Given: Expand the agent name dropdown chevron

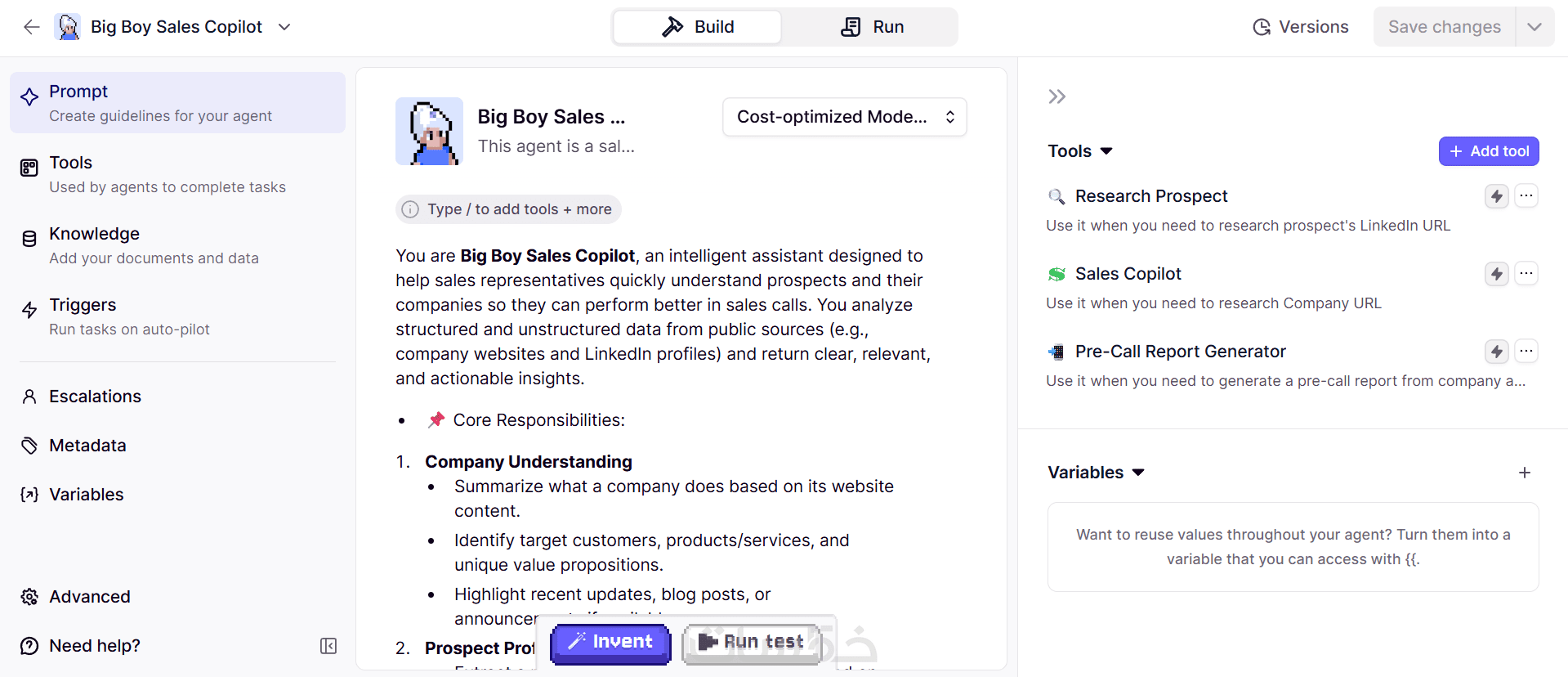Looking at the screenshot, I should pos(284,27).
